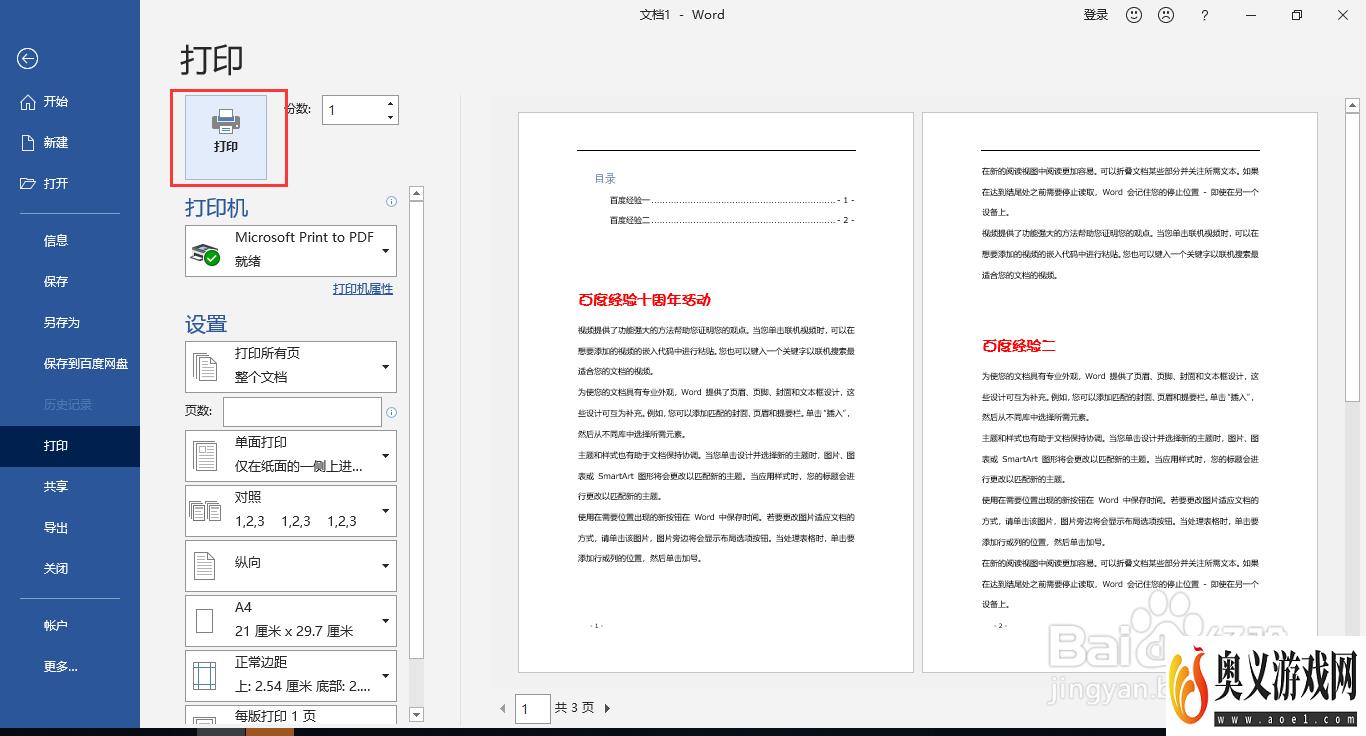Click the first preview page thumbnail
The height and width of the screenshot is (736, 1366).
(716, 392)
